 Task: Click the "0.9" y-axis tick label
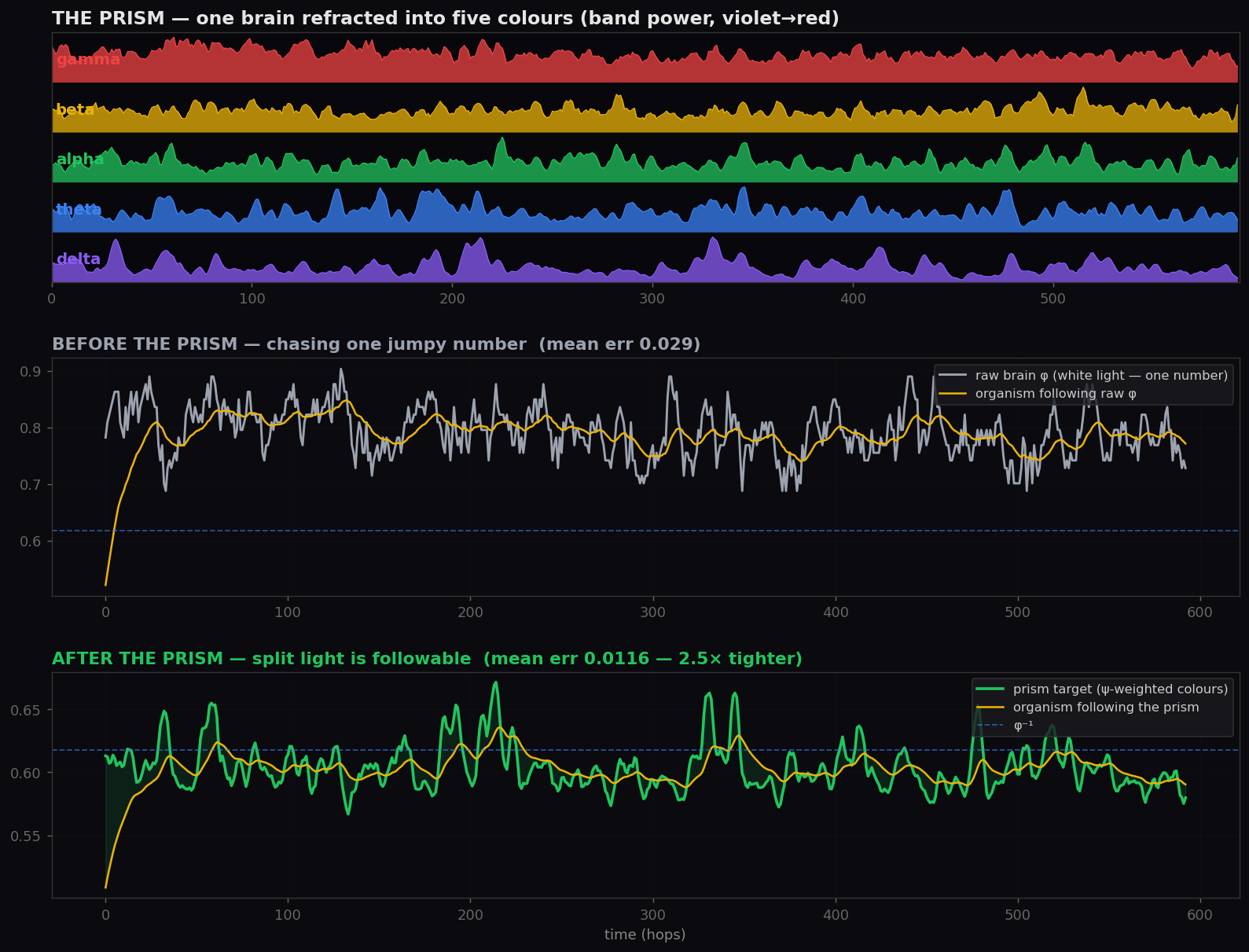click(31, 371)
